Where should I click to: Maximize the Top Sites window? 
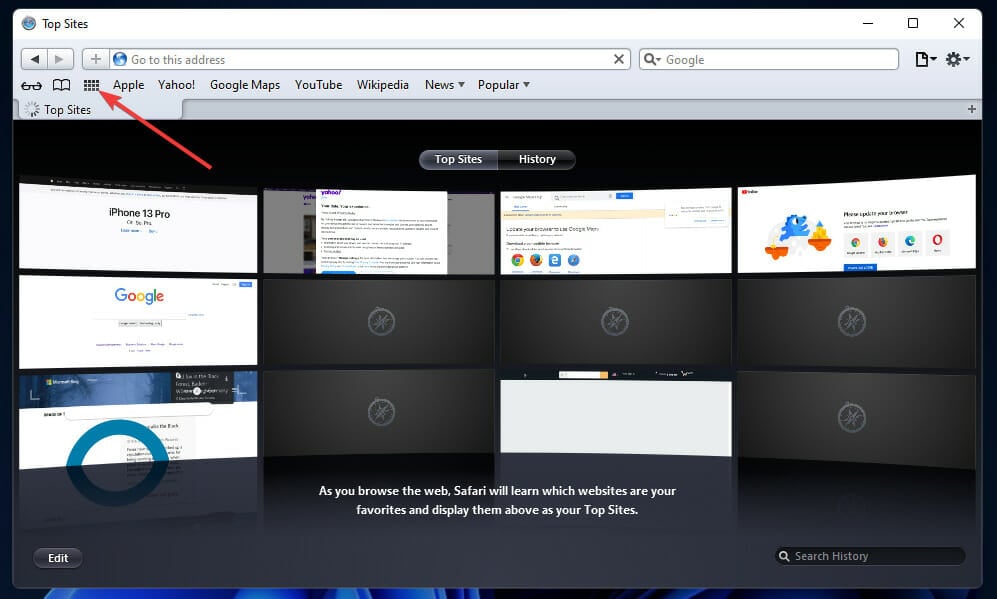(913, 24)
